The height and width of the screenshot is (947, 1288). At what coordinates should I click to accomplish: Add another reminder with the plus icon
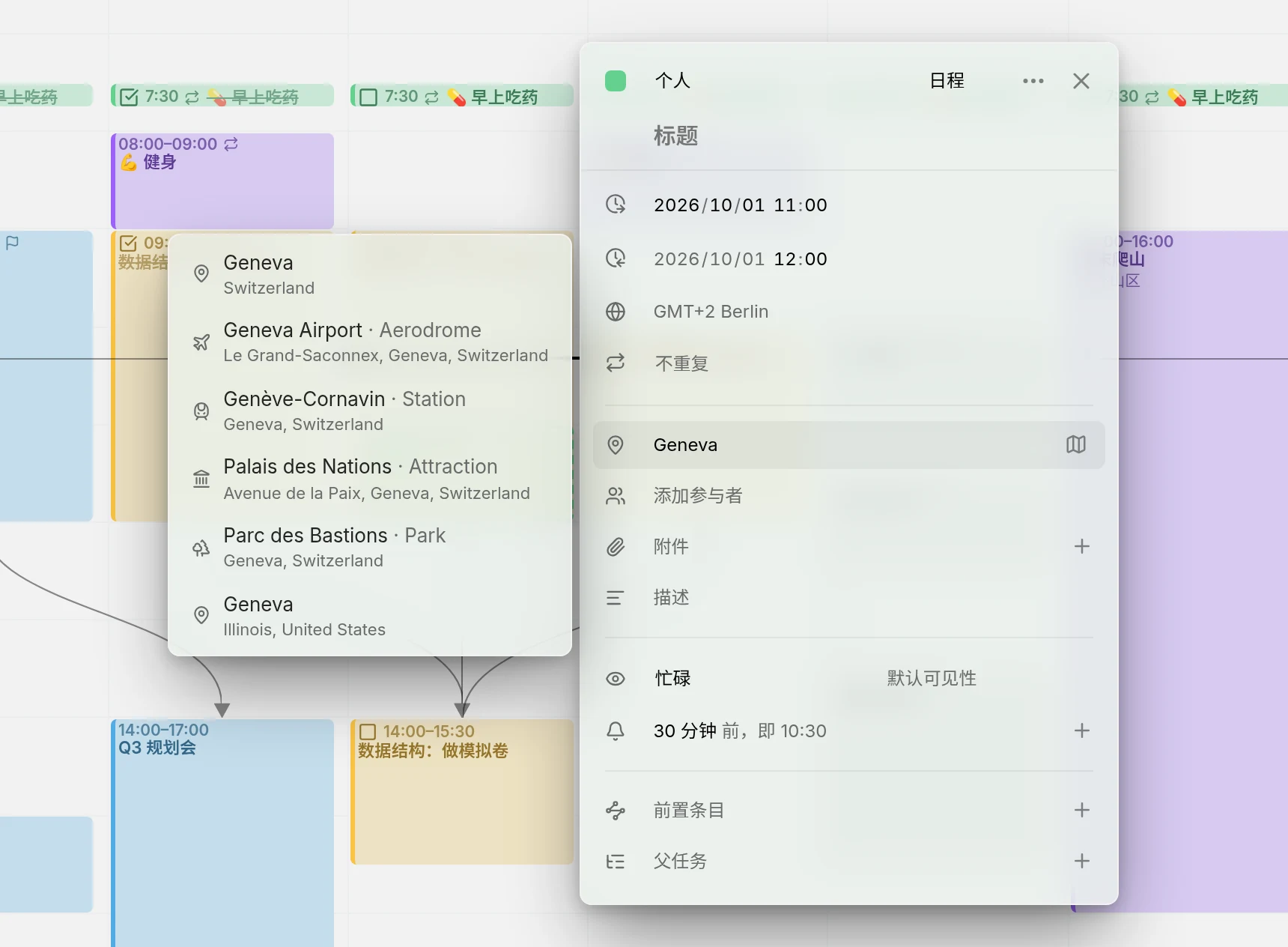tap(1081, 730)
